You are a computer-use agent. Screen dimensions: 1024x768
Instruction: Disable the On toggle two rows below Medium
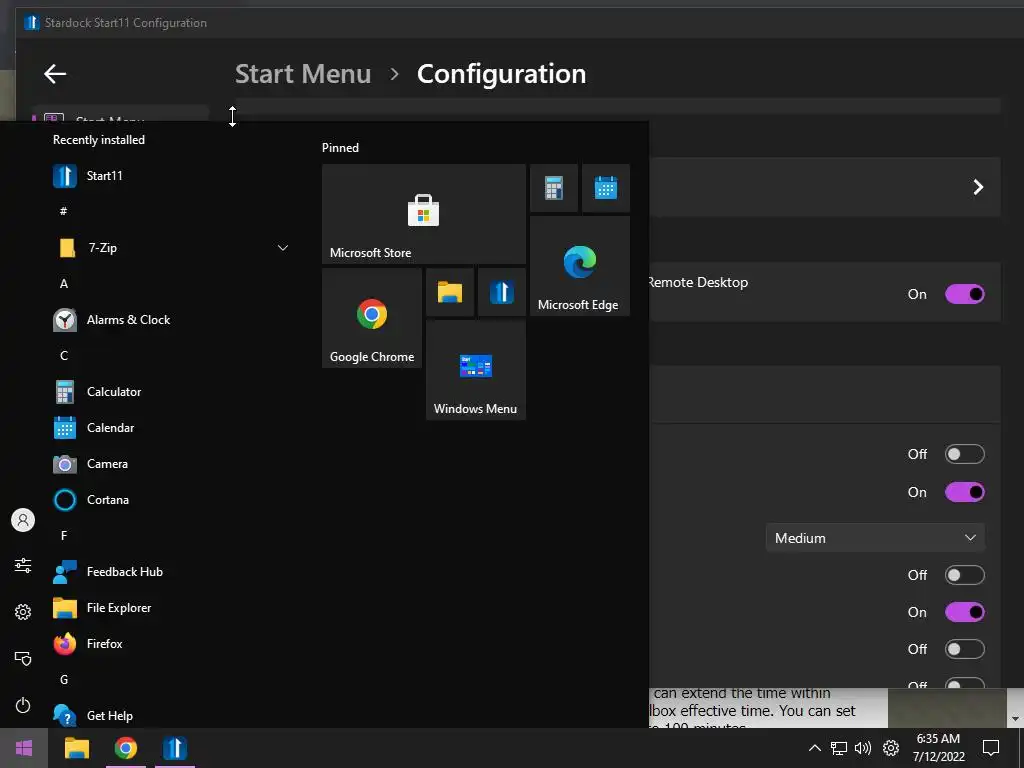pyautogui.click(x=965, y=612)
